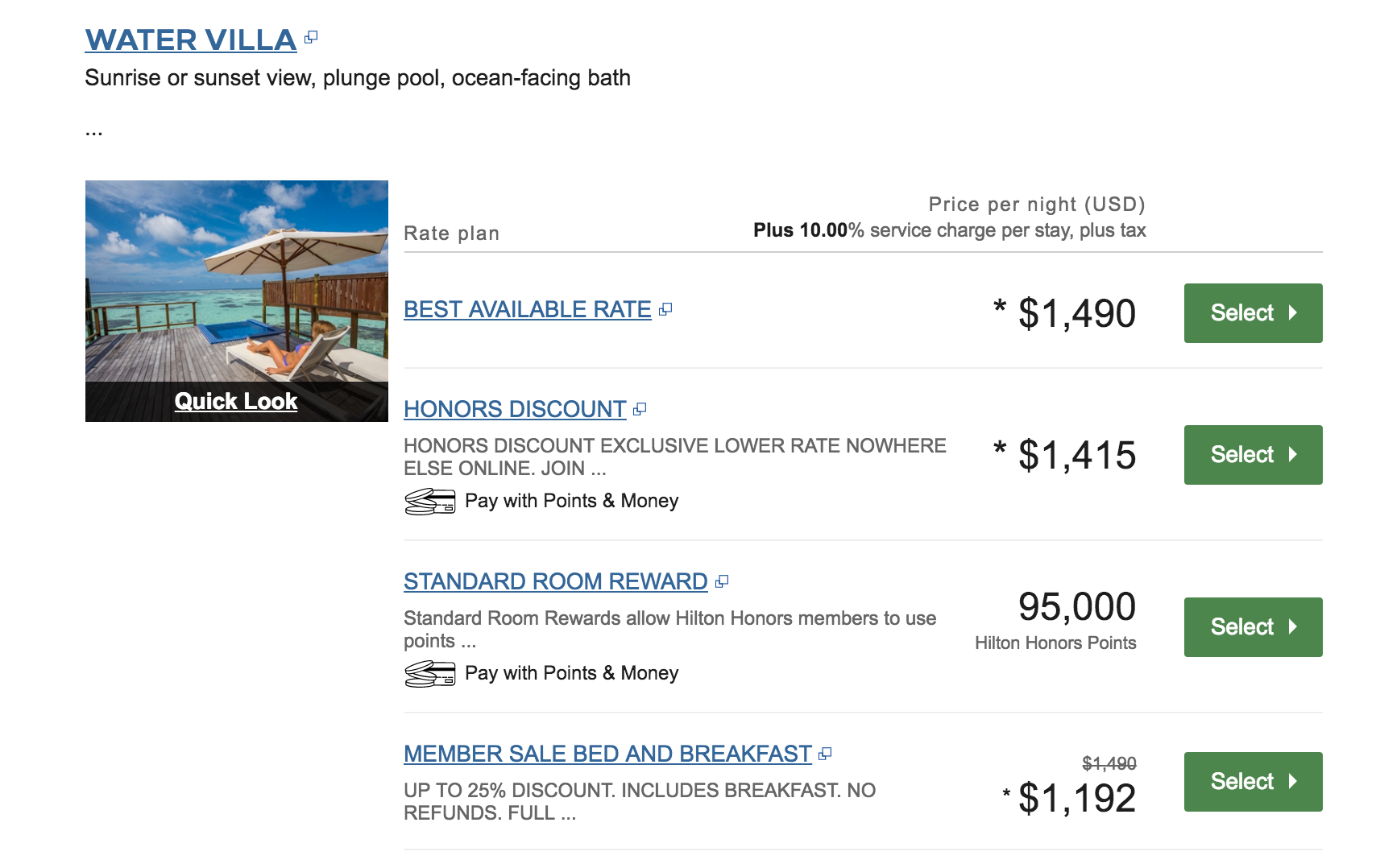Select the $1,490 Best Available Rate

tap(1253, 313)
